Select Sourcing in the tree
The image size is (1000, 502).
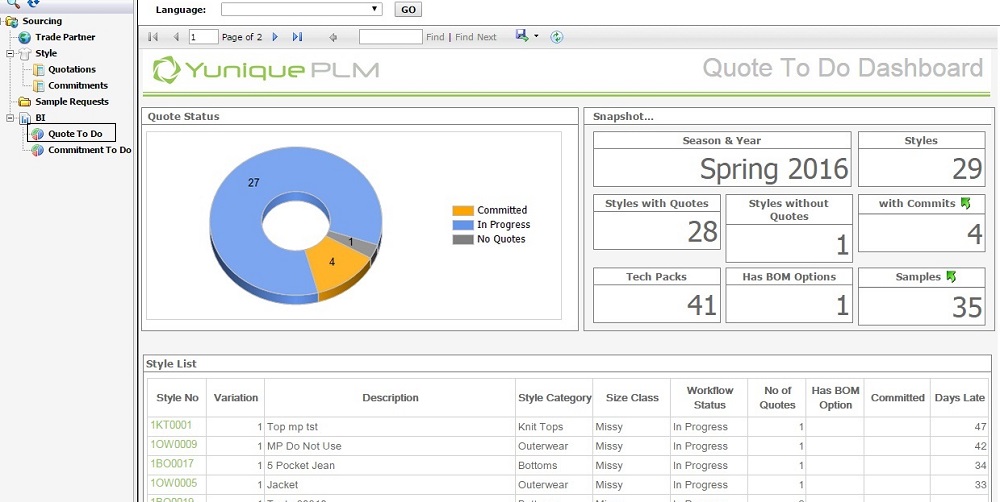tap(42, 21)
